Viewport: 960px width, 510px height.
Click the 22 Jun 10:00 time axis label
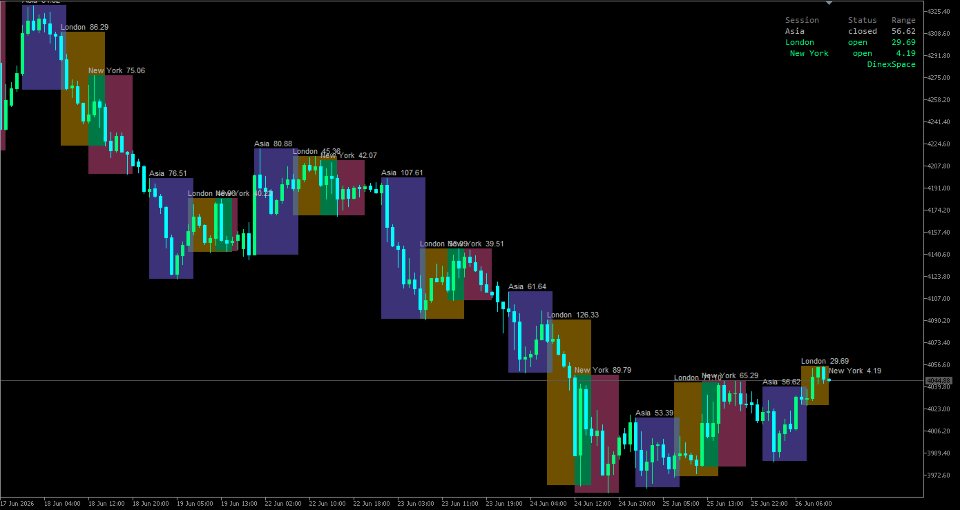point(328,504)
